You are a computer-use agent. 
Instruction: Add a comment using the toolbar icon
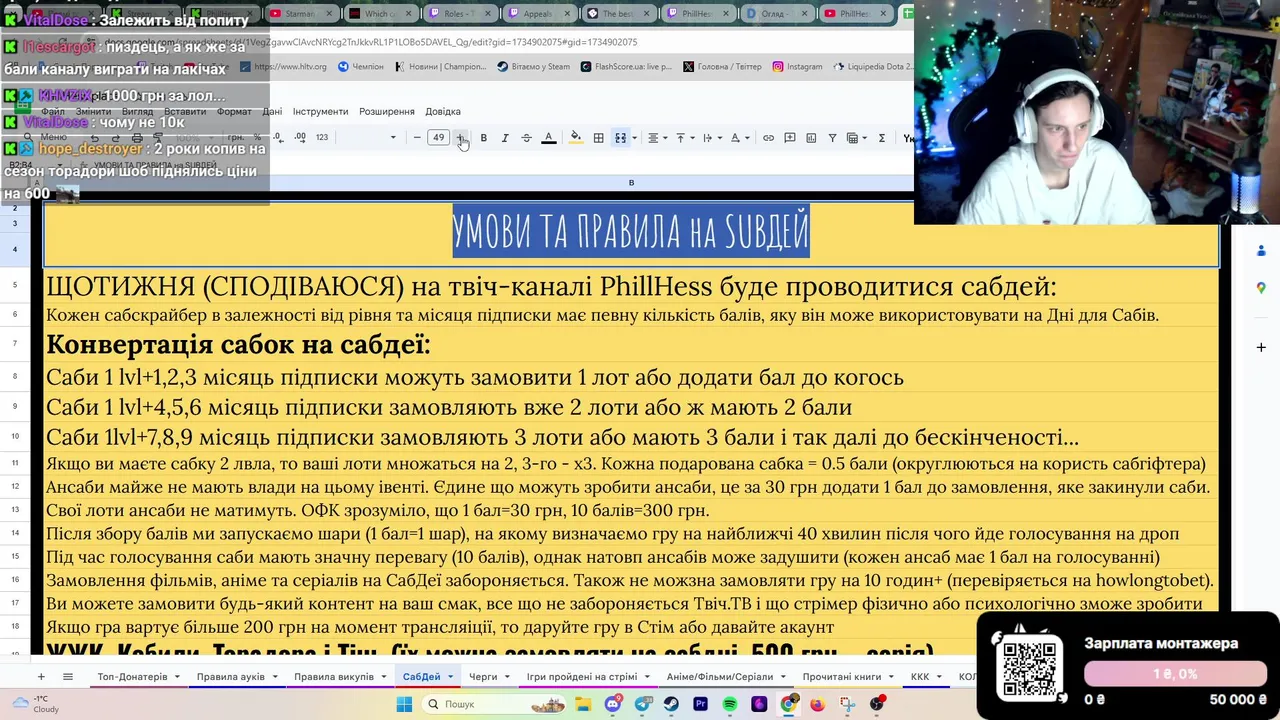pyautogui.click(x=790, y=138)
